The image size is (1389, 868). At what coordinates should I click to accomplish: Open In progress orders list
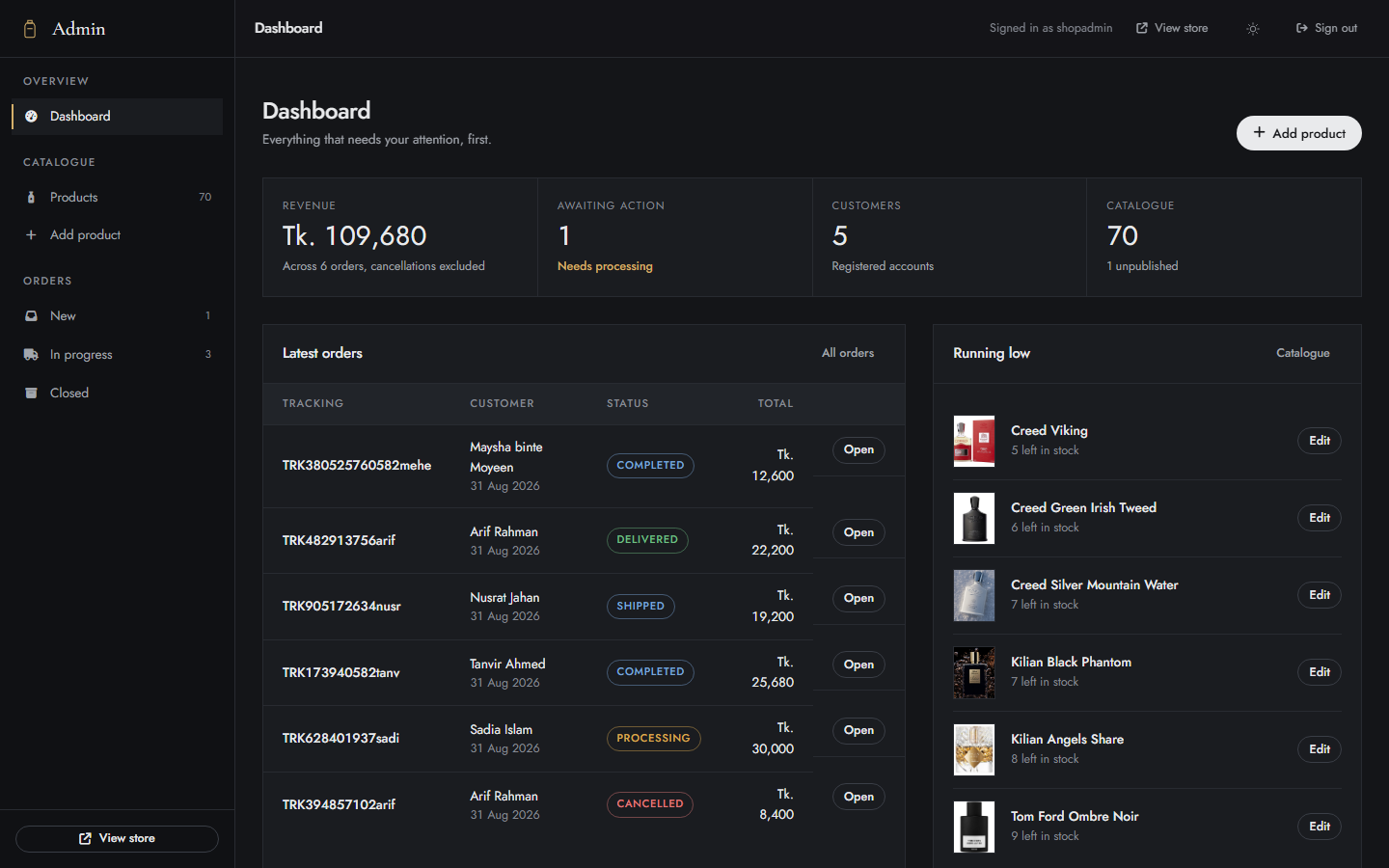click(x=117, y=354)
